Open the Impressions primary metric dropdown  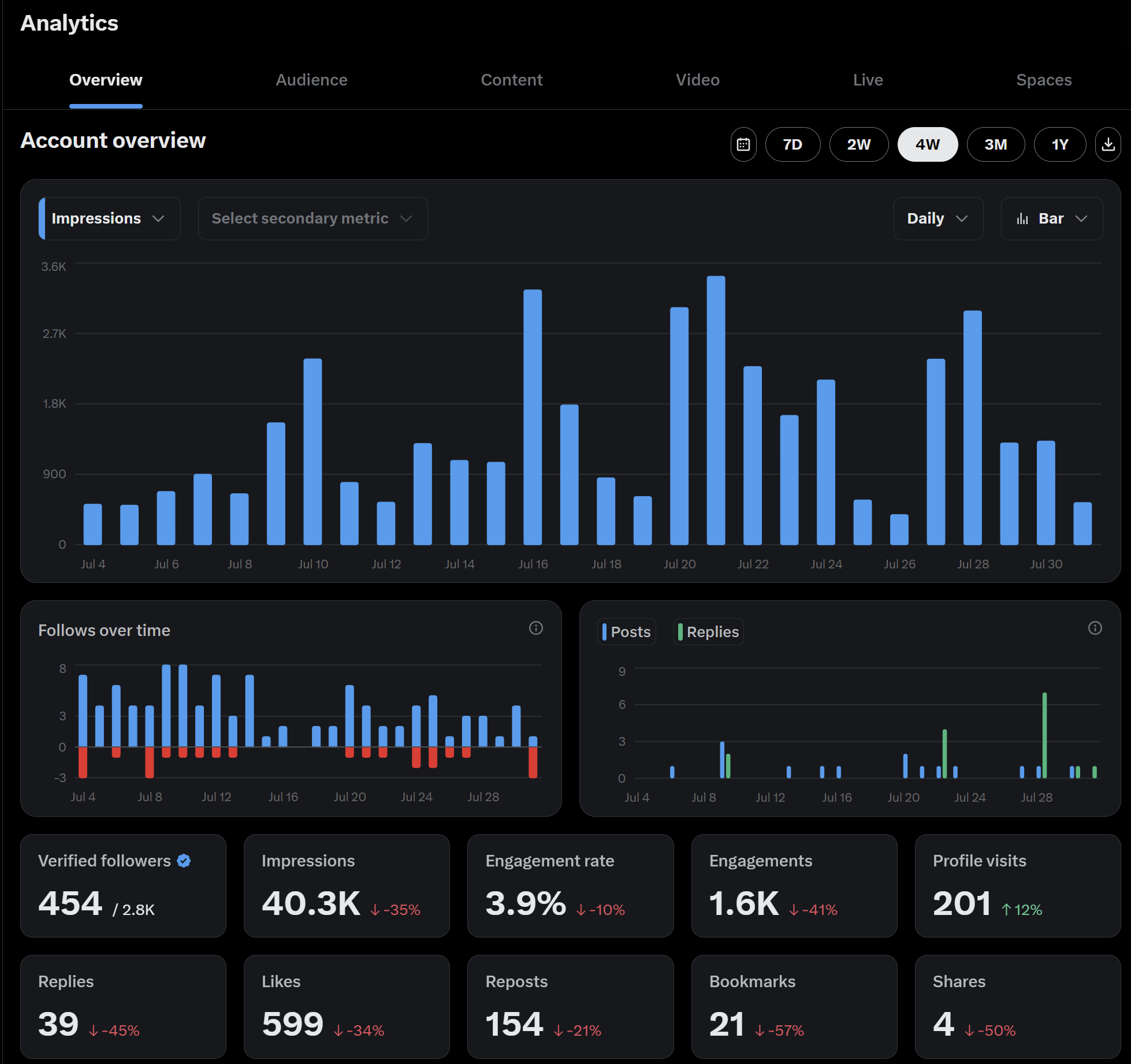109,218
